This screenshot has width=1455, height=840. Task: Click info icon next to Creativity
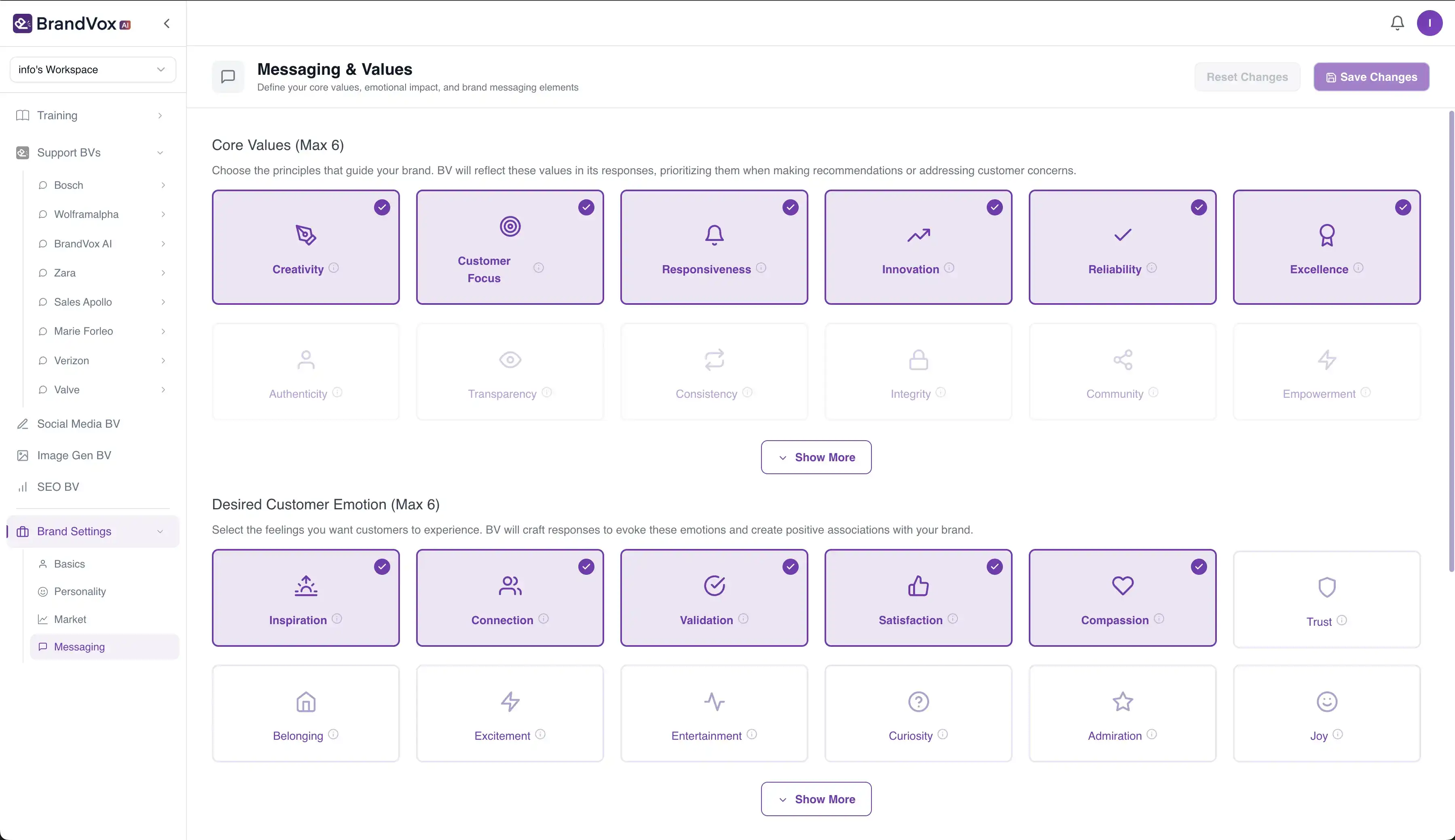point(334,268)
